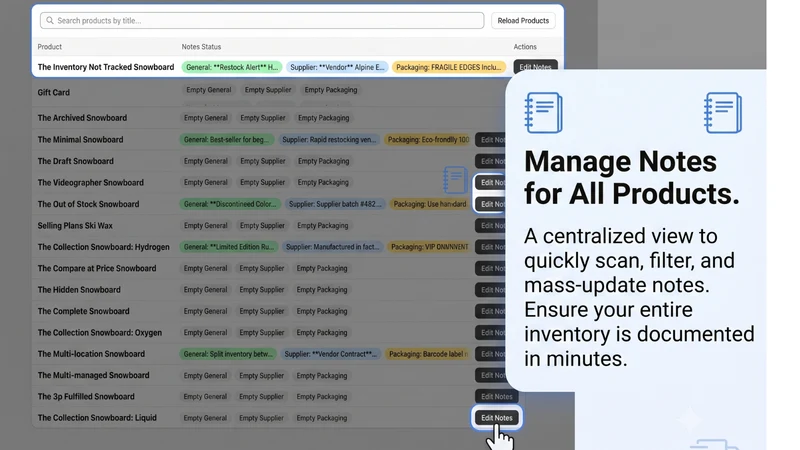Click Supplier batch #482 badge
Image resolution: width=800 pixels, height=450 pixels.
(335, 204)
